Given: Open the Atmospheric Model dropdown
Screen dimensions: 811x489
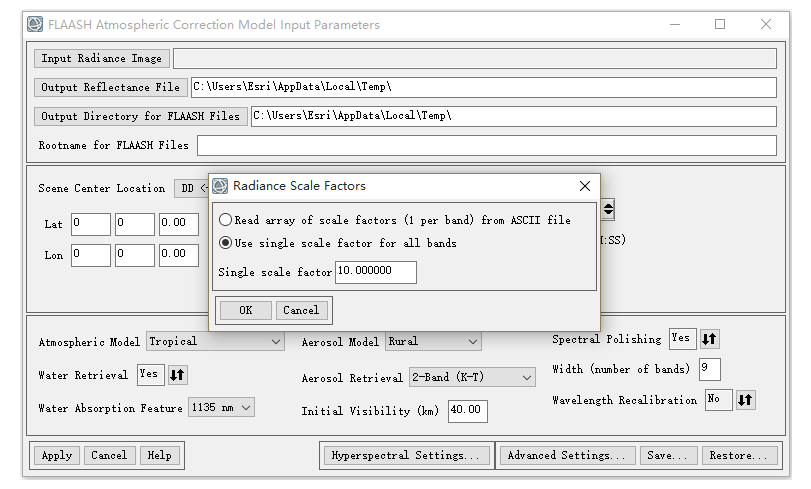Looking at the screenshot, I should [215, 342].
